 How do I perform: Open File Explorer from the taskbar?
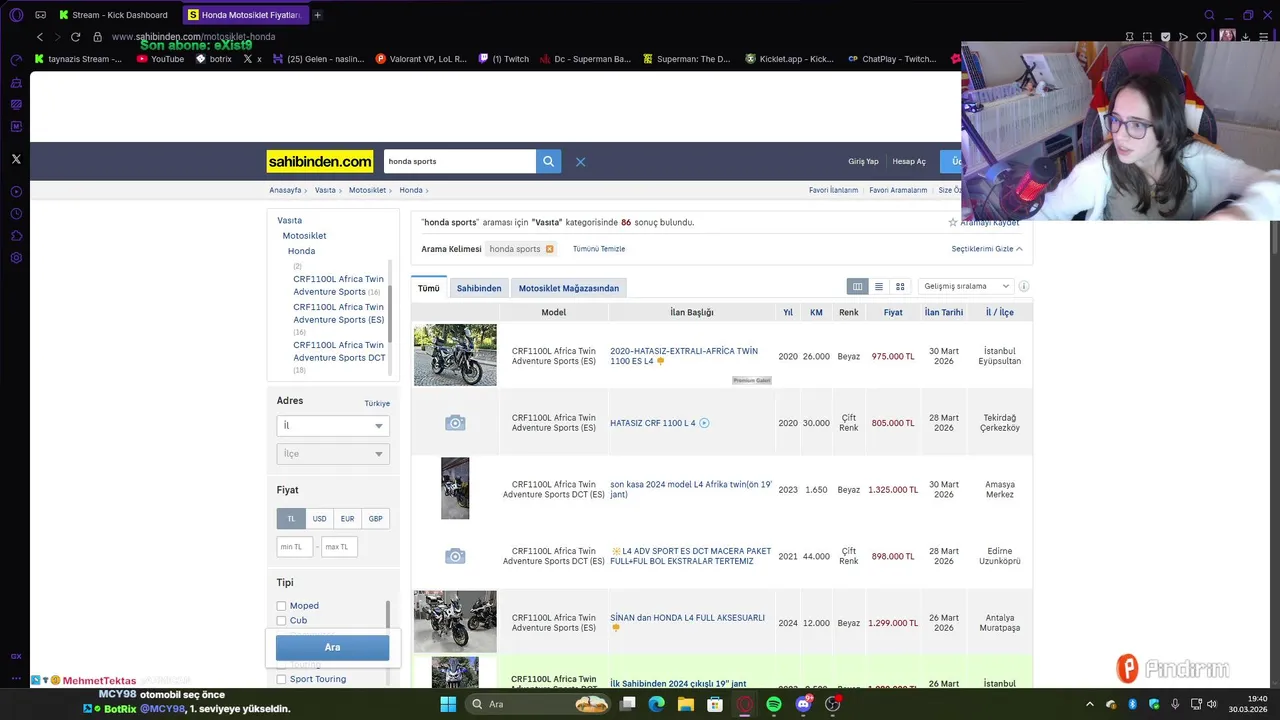point(686,704)
